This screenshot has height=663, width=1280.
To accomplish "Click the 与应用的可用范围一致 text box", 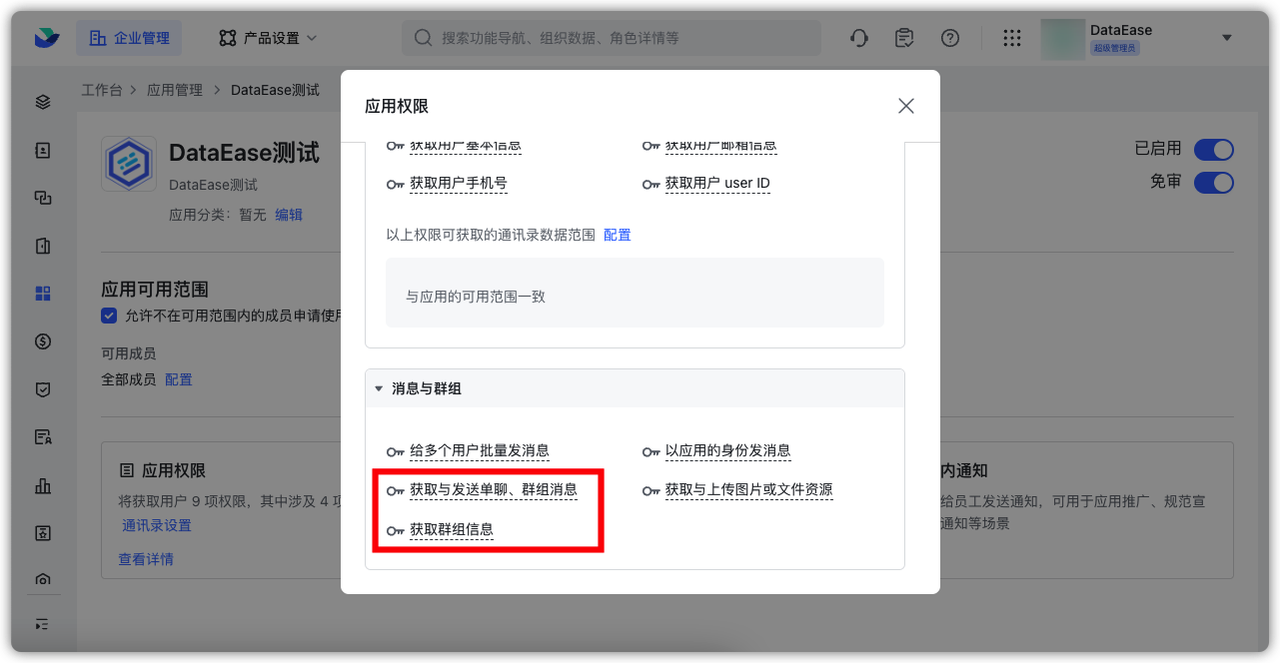I will 635,293.
